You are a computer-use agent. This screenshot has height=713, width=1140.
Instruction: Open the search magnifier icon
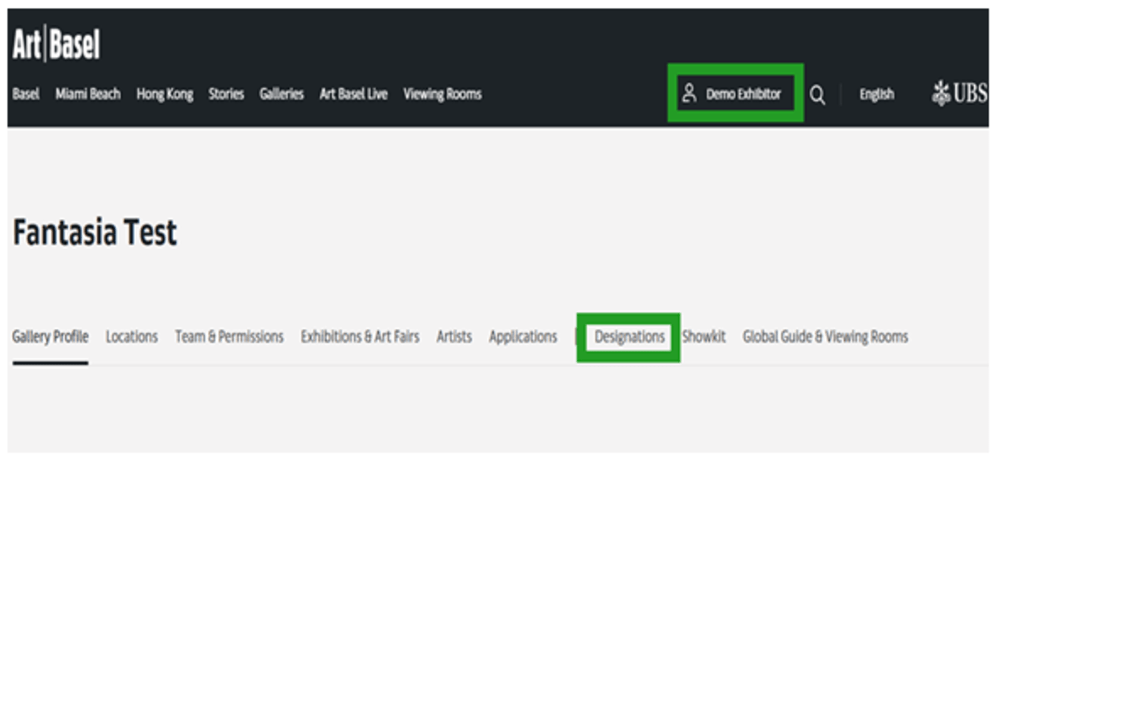click(x=817, y=94)
